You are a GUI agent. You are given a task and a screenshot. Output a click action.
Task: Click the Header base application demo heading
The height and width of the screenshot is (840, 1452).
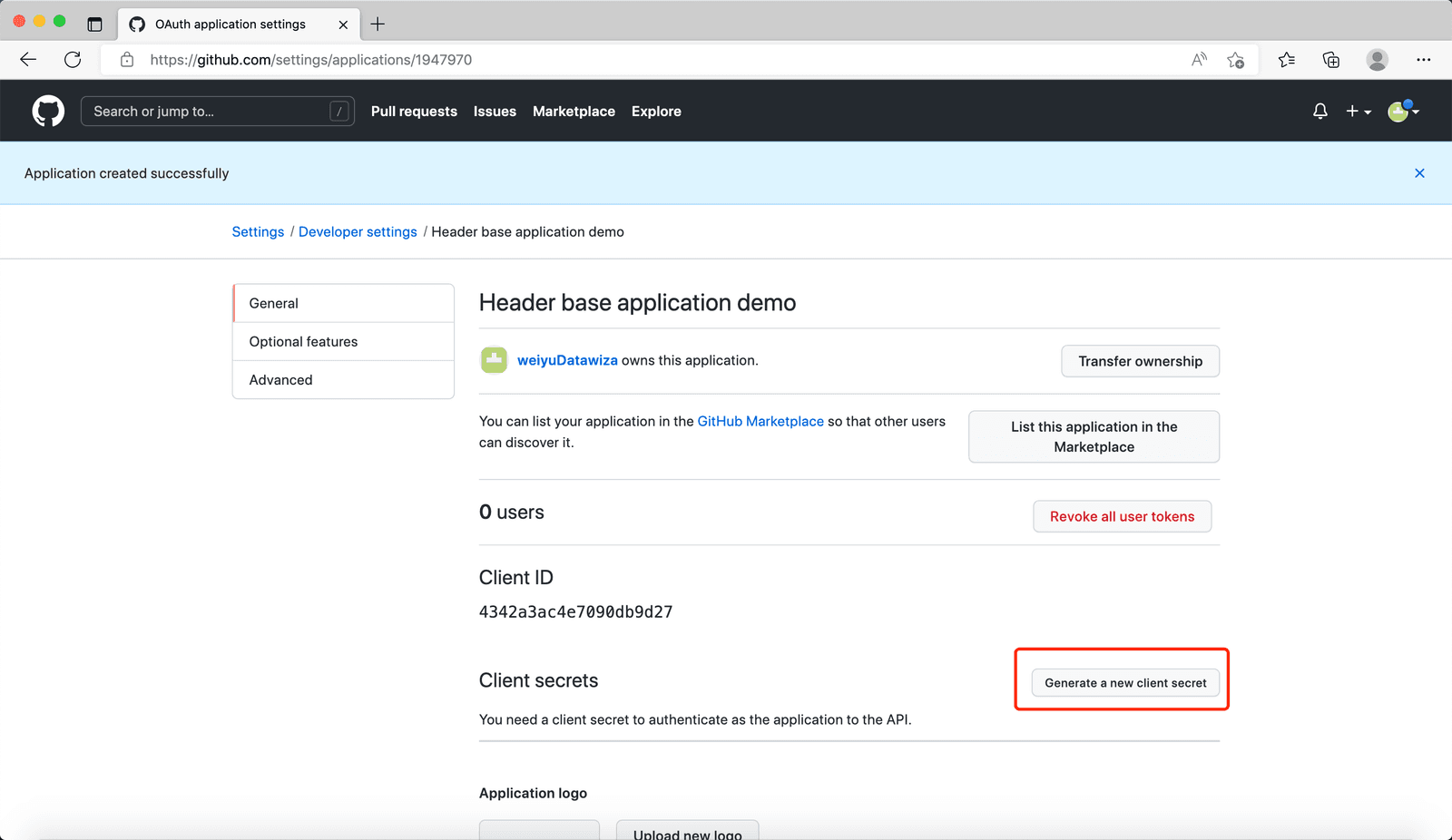click(637, 302)
